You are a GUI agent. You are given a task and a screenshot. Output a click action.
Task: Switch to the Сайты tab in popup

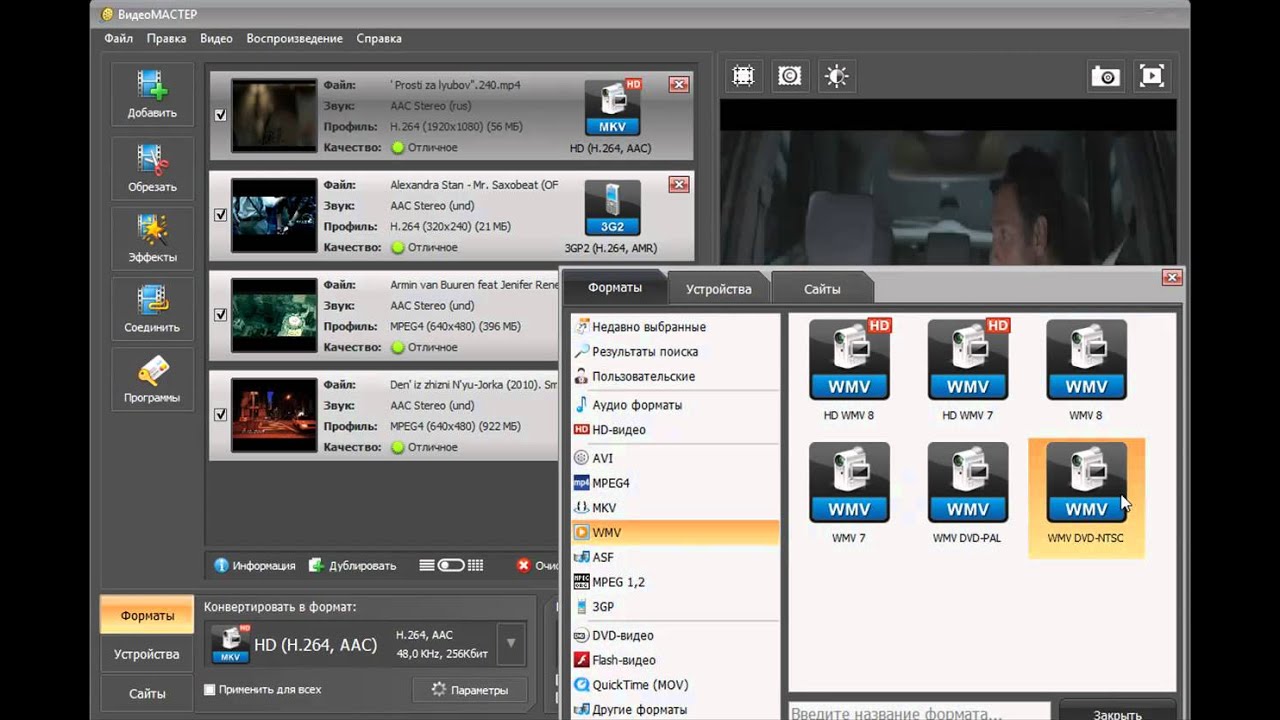822,289
